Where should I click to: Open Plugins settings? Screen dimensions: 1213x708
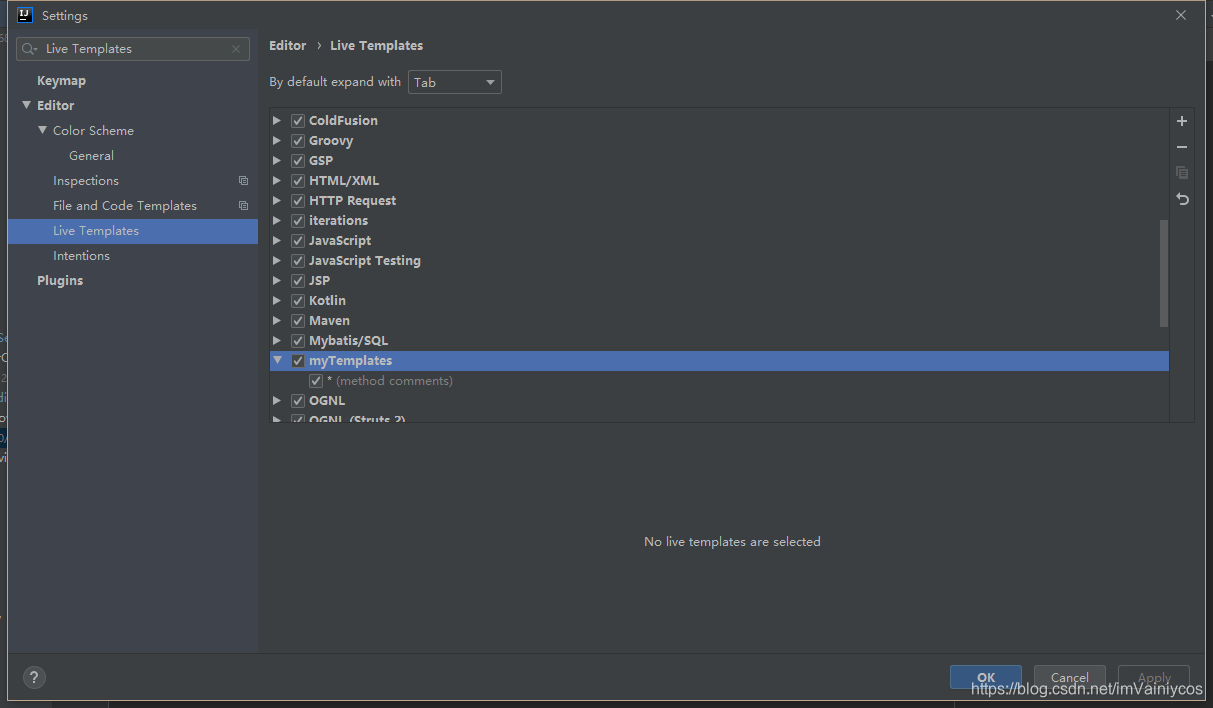click(60, 281)
